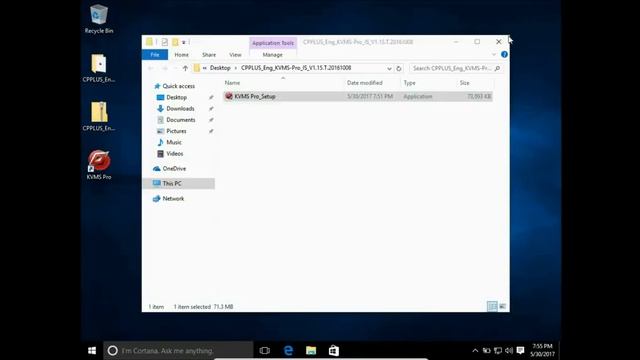Click the 5/30/2017 7:51 PM date cell
The image size is (640, 360).
(370, 96)
